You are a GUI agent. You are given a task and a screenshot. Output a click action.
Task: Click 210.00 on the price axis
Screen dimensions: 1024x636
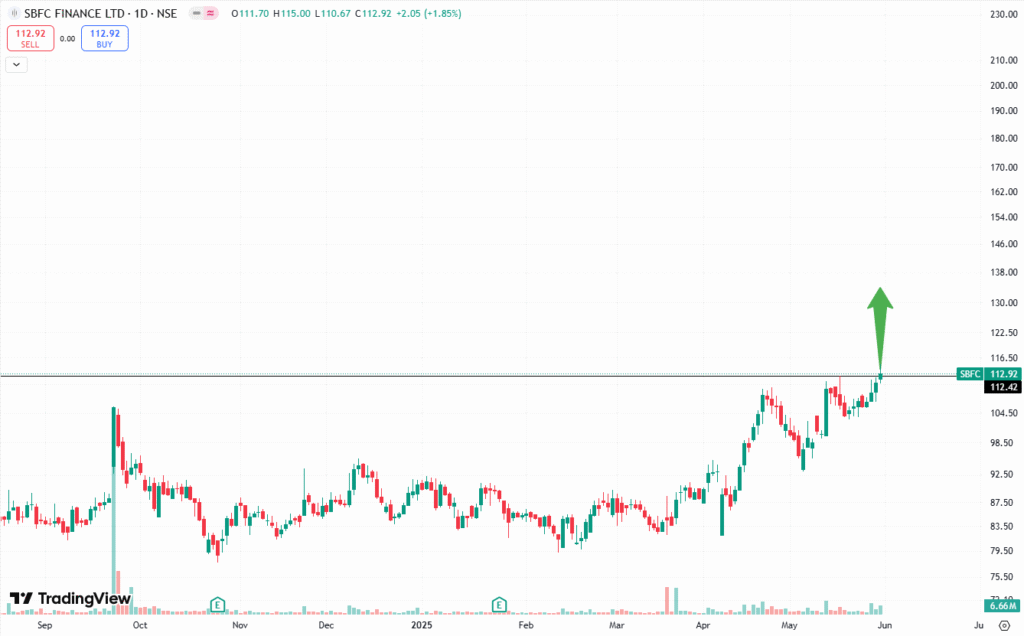(x=1004, y=60)
